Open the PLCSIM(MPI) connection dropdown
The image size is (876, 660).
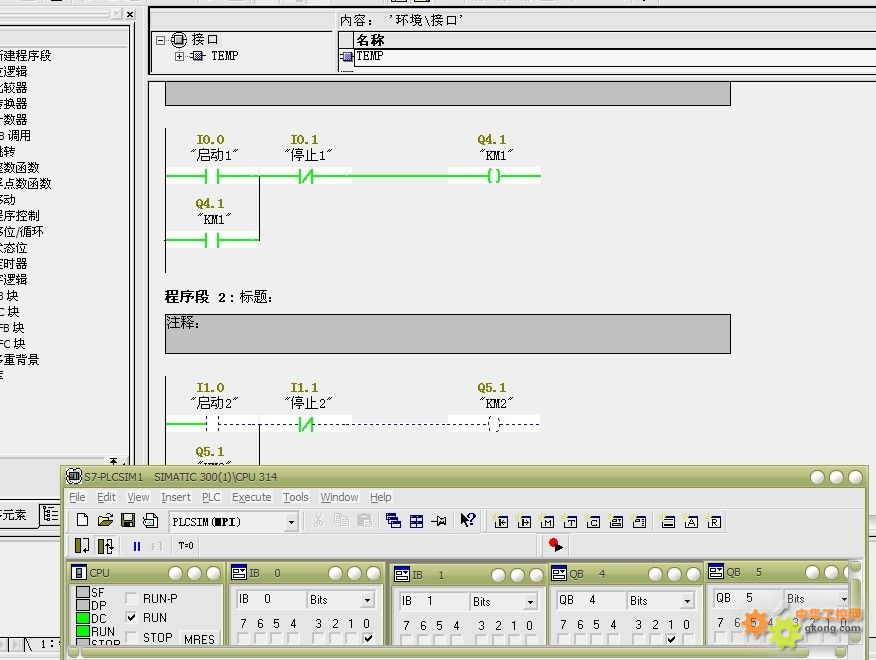pyautogui.click(x=291, y=522)
